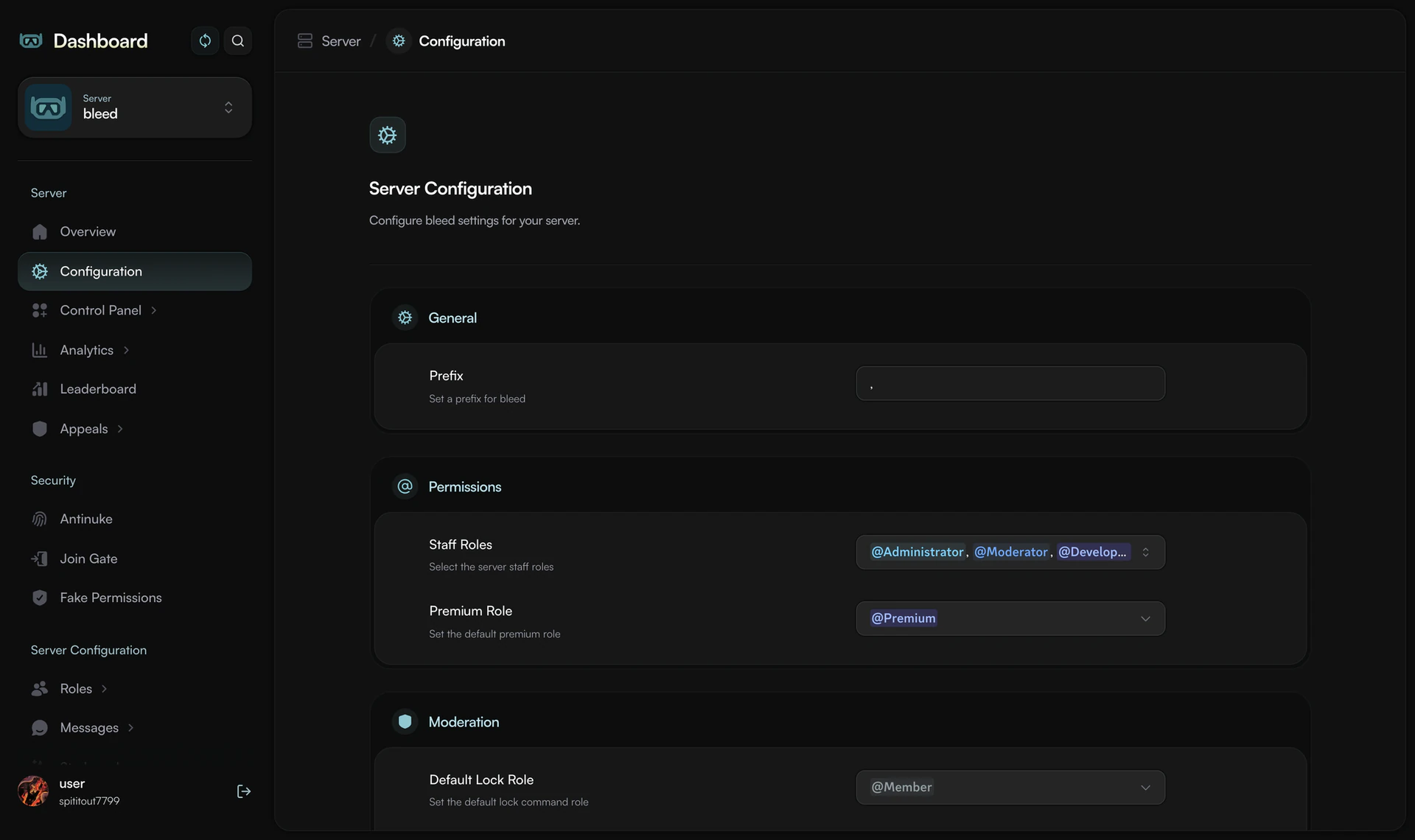Expand the Control Panel submenu chevron
The image size is (1415, 840).
pos(154,310)
